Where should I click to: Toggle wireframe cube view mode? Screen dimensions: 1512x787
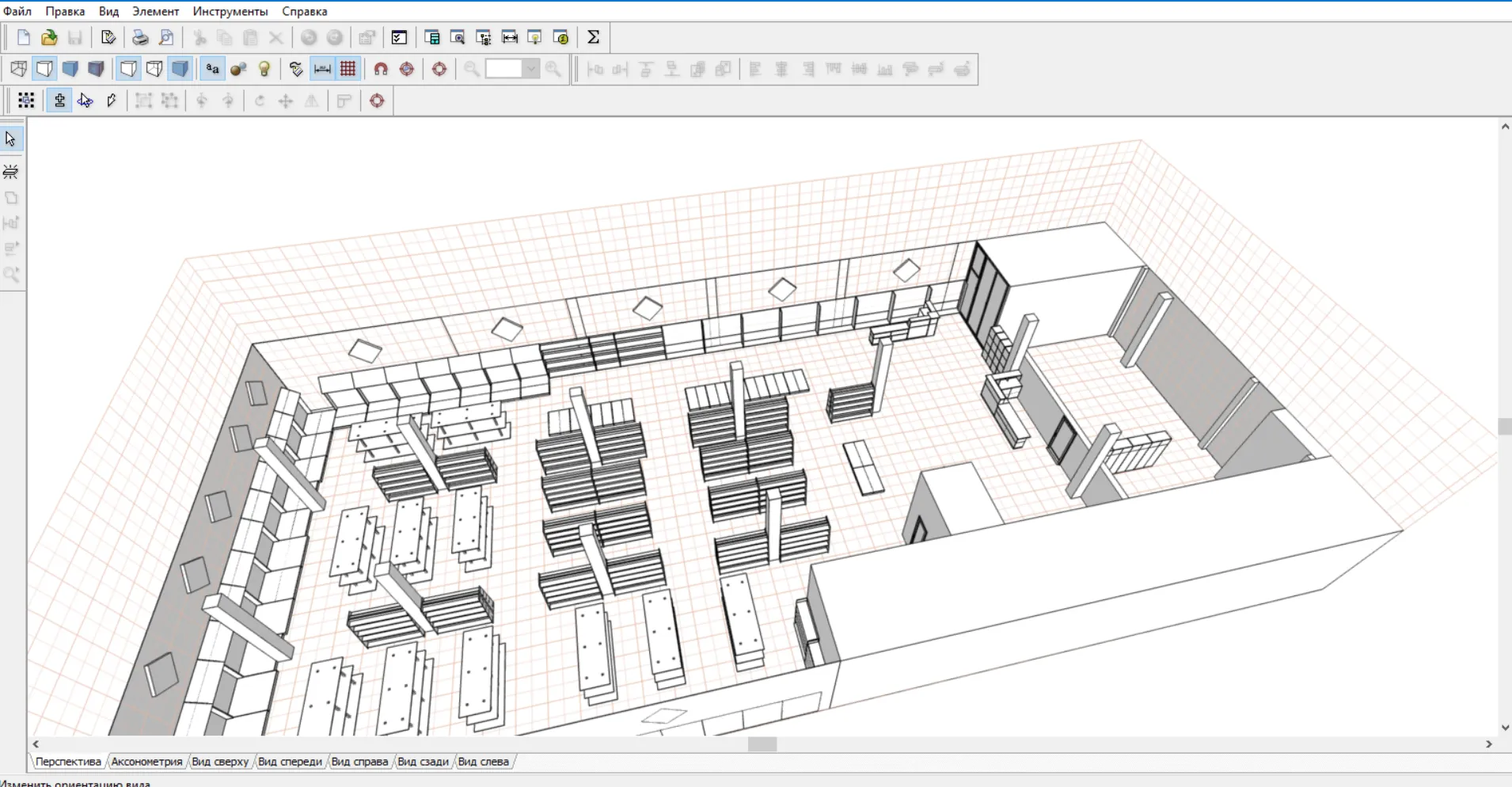coord(19,69)
